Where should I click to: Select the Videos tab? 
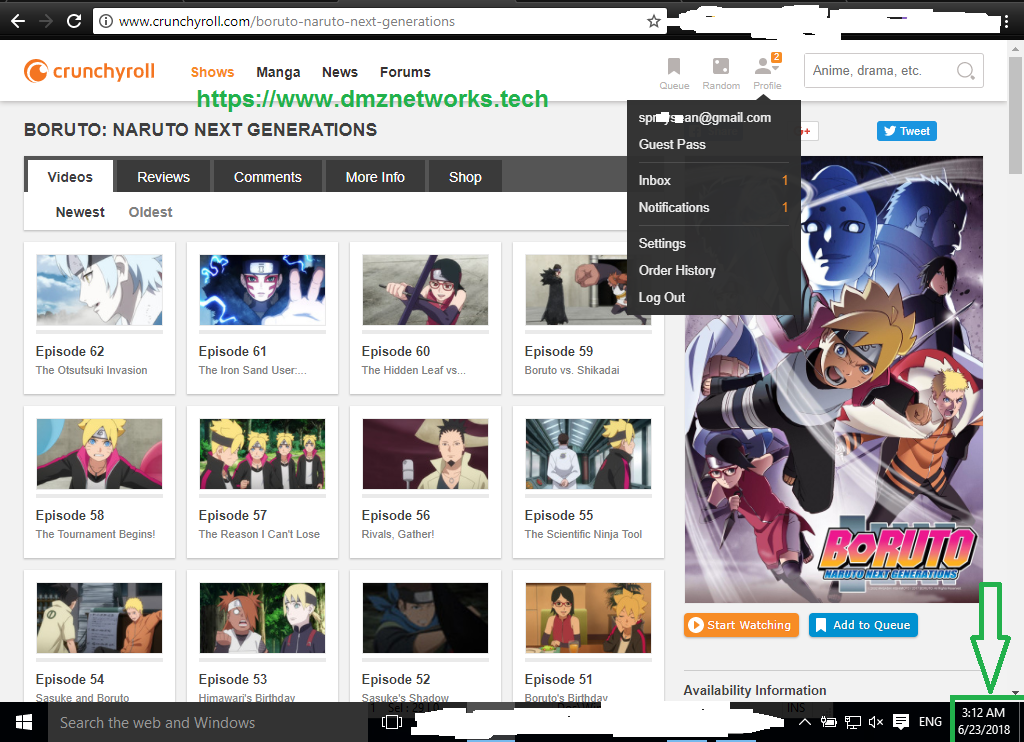point(70,176)
